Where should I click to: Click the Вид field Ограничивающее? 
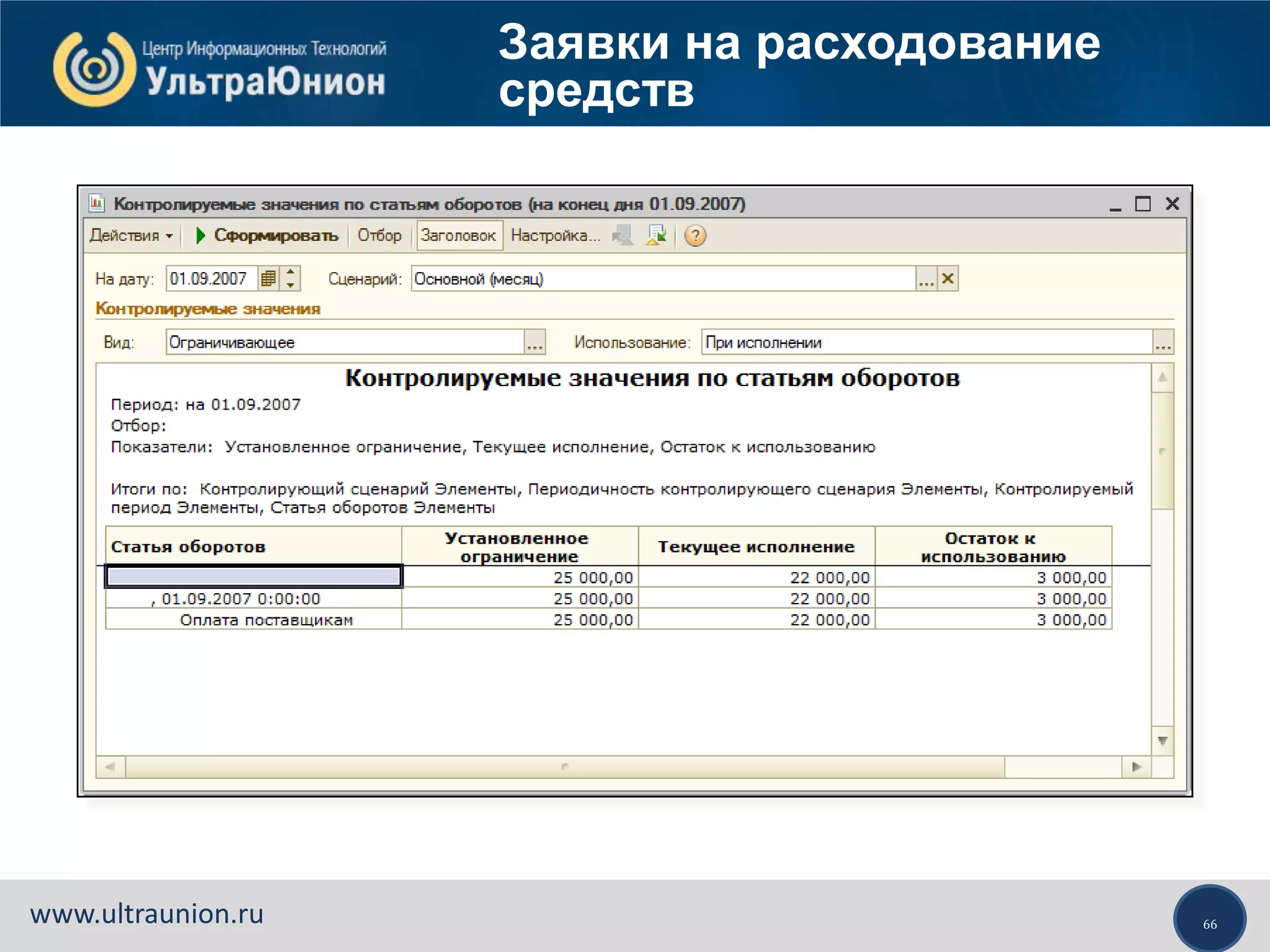pos(345,342)
